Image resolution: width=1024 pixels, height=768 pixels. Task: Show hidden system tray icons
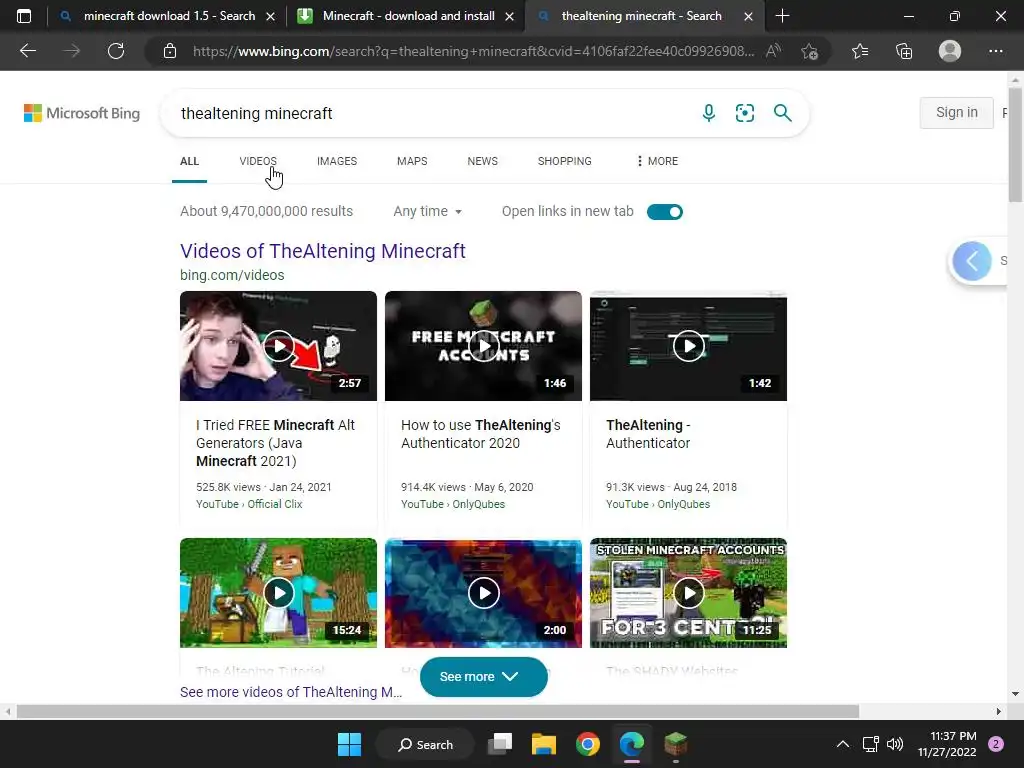[x=843, y=744]
